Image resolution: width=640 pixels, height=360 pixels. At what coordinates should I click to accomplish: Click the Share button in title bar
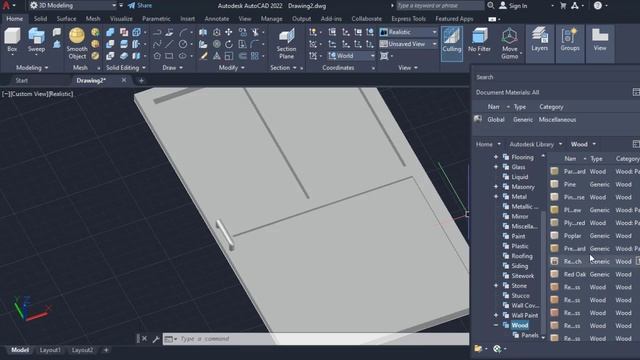point(140,6)
